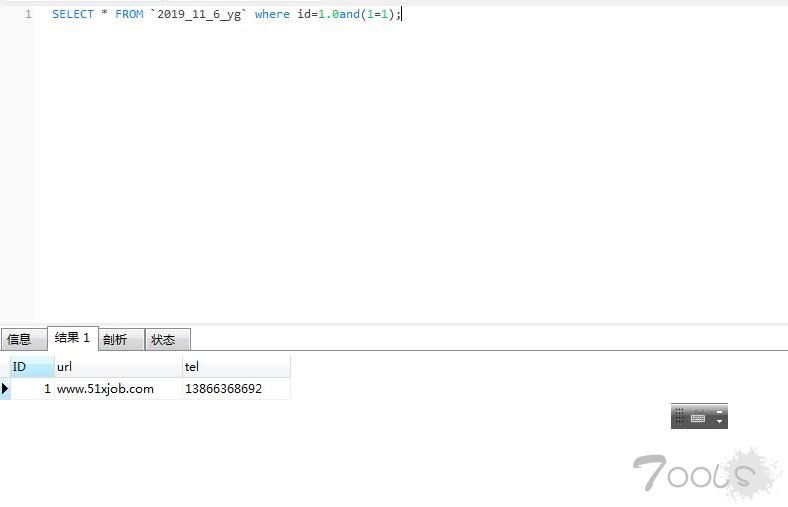Click the line number 1 in editor gutter
Viewport: 788px width, 507px height.
pyautogui.click(x=28, y=14)
